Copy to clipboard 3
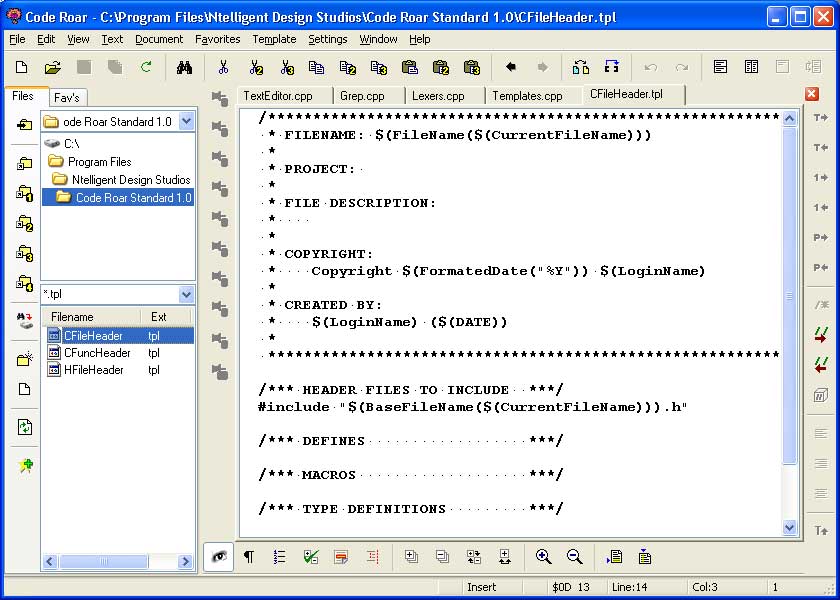The width and height of the screenshot is (840, 600). click(379, 68)
